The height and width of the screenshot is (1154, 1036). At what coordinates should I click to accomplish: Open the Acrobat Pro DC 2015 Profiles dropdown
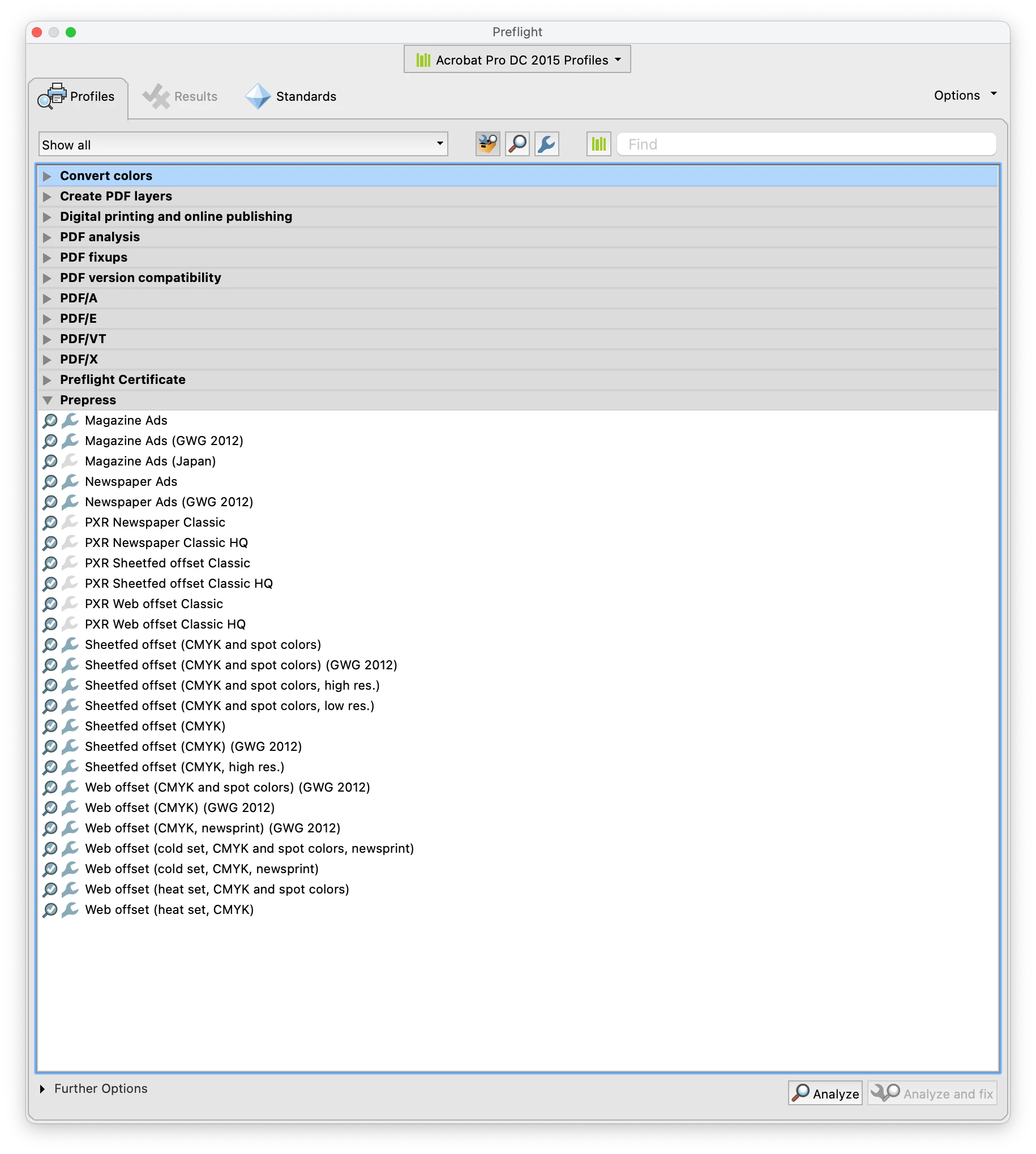coord(517,60)
